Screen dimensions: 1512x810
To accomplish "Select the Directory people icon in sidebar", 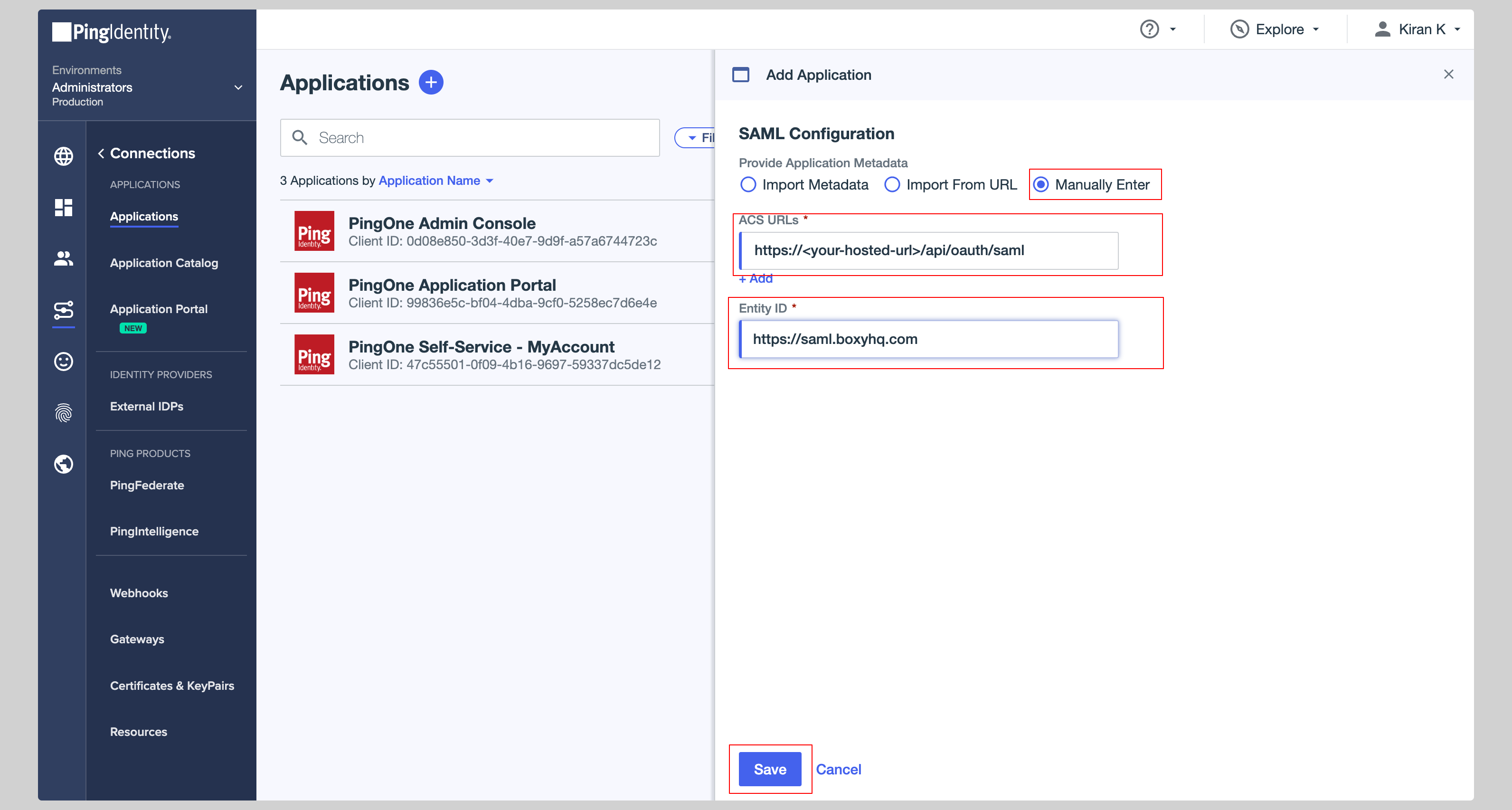I will pyautogui.click(x=63, y=258).
